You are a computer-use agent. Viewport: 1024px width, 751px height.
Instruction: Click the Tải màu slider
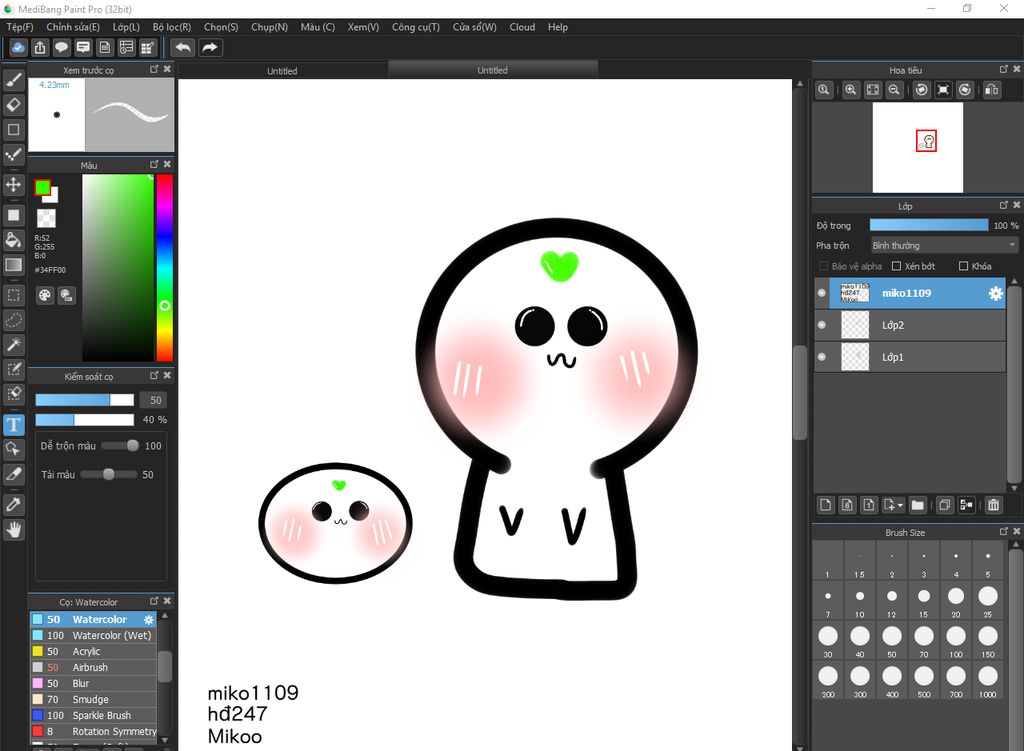[108, 475]
